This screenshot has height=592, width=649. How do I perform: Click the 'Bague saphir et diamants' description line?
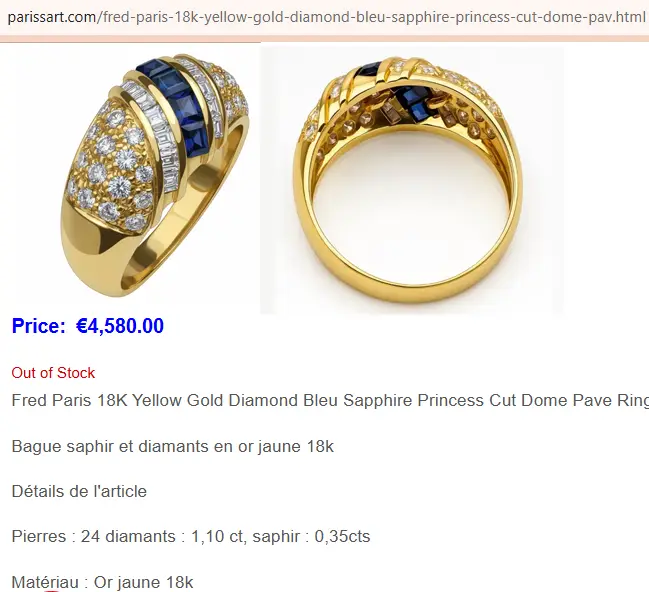pyautogui.click(x=173, y=446)
